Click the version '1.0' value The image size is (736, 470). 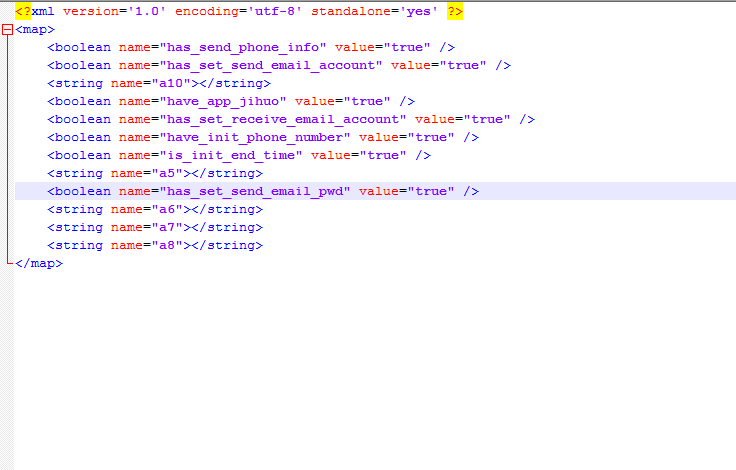pos(147,11)
